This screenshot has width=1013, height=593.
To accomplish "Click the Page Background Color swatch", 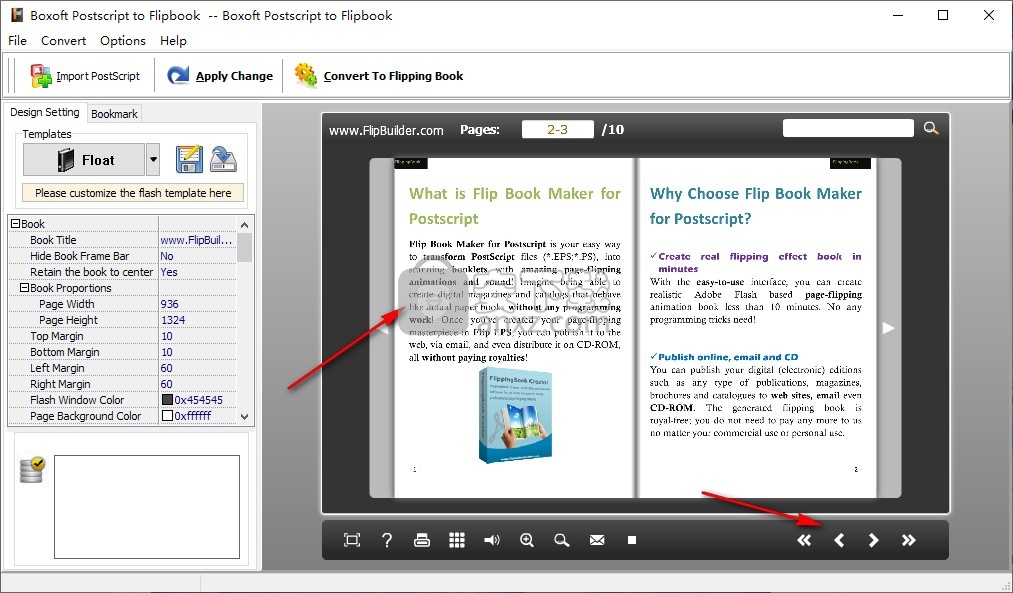I will pos(167,416).
